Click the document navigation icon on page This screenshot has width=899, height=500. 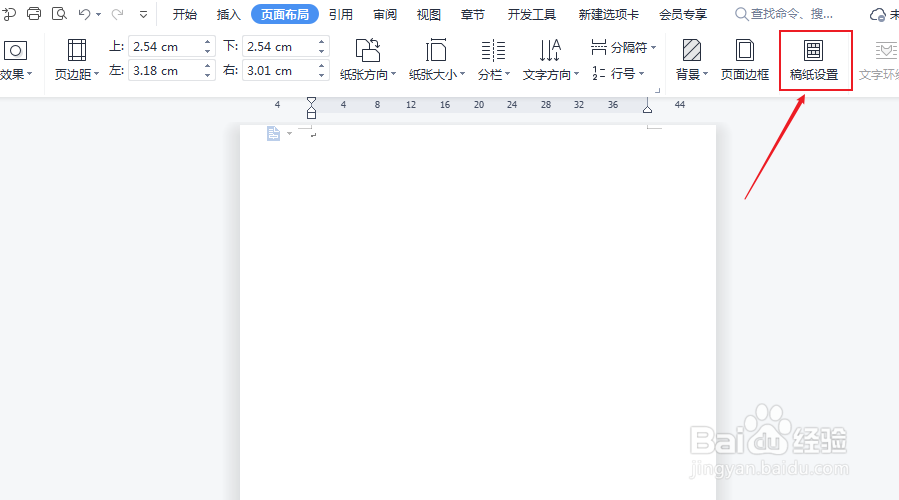(x=273, y=133)
